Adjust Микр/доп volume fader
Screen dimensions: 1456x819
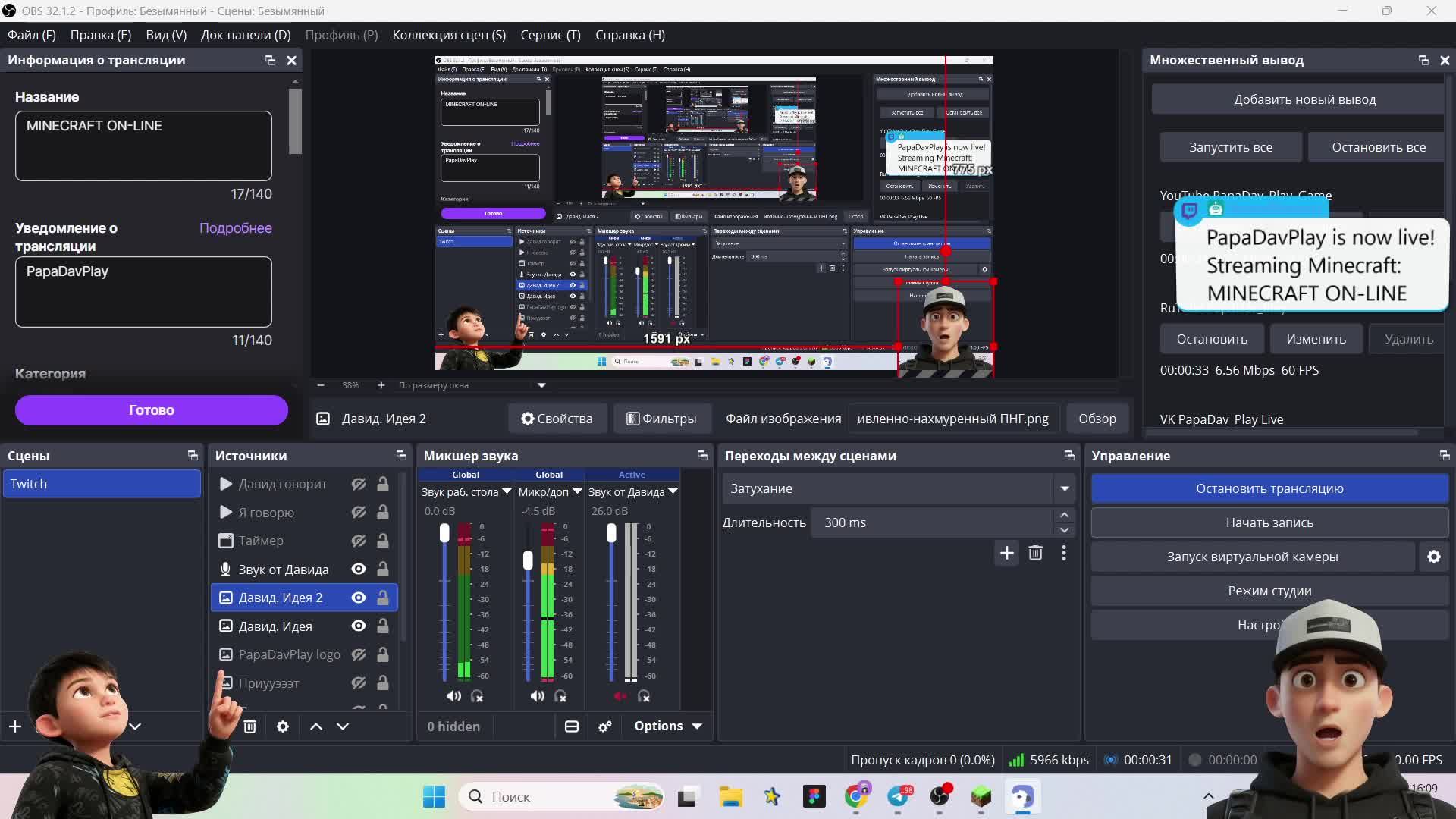pyautogui.click(x=528, y=560)
